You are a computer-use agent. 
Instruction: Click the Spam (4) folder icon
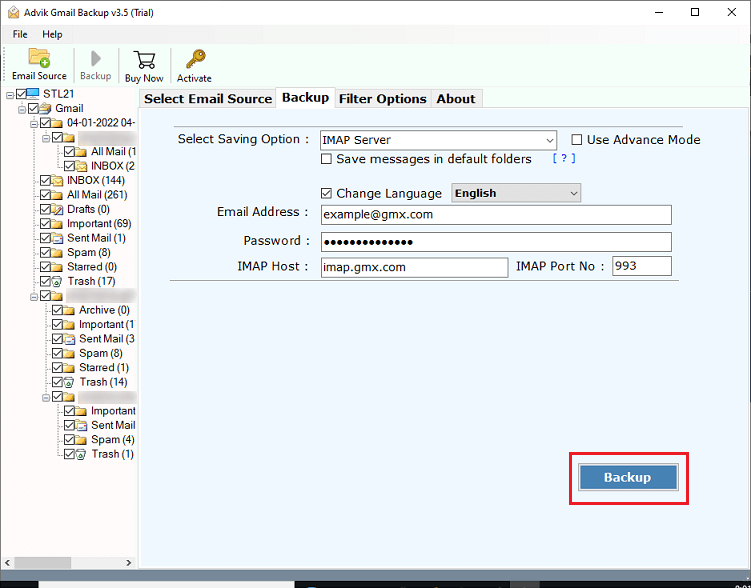tap(81, 440)
